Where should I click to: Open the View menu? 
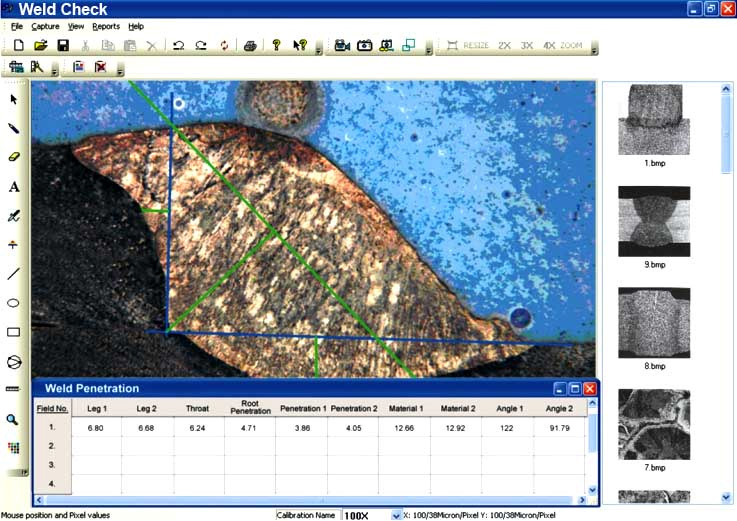click(x=76, y=26)
